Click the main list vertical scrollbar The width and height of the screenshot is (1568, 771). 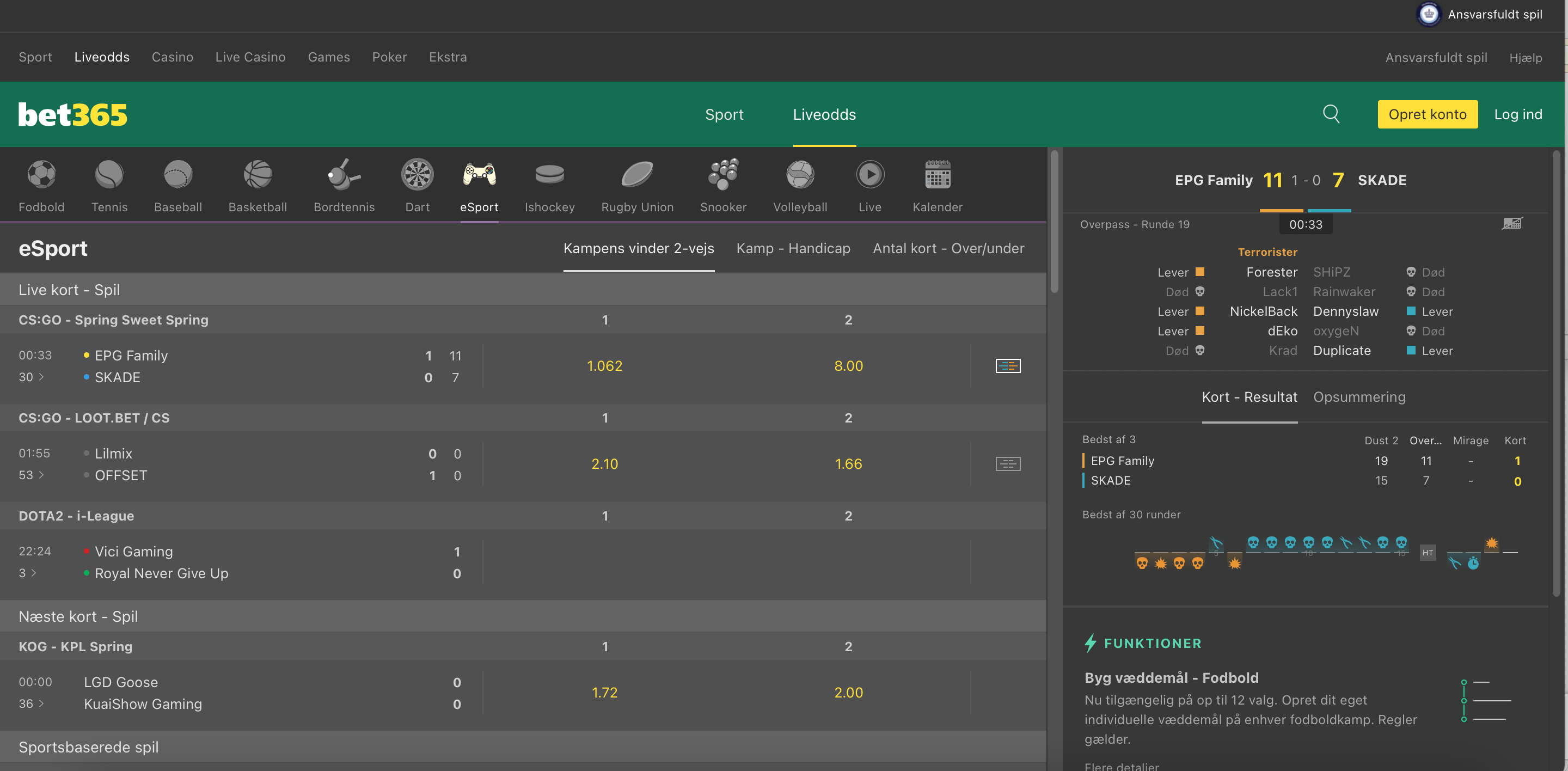click(x=1054, y=222)
